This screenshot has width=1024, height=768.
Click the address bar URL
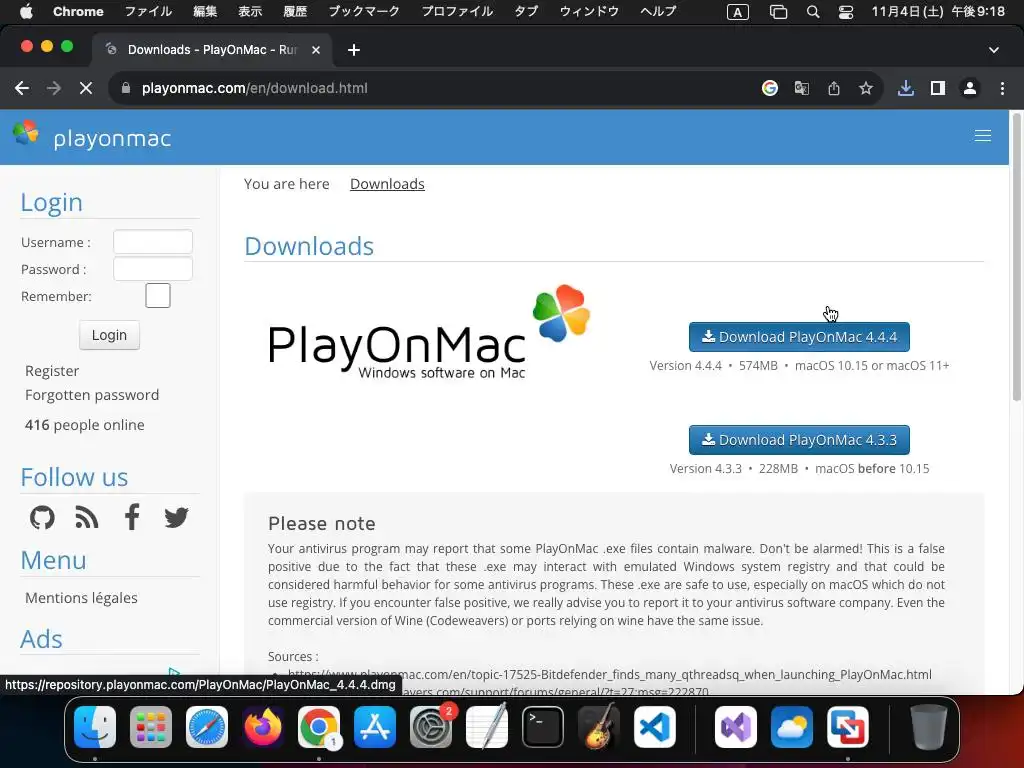coord(255,88)
